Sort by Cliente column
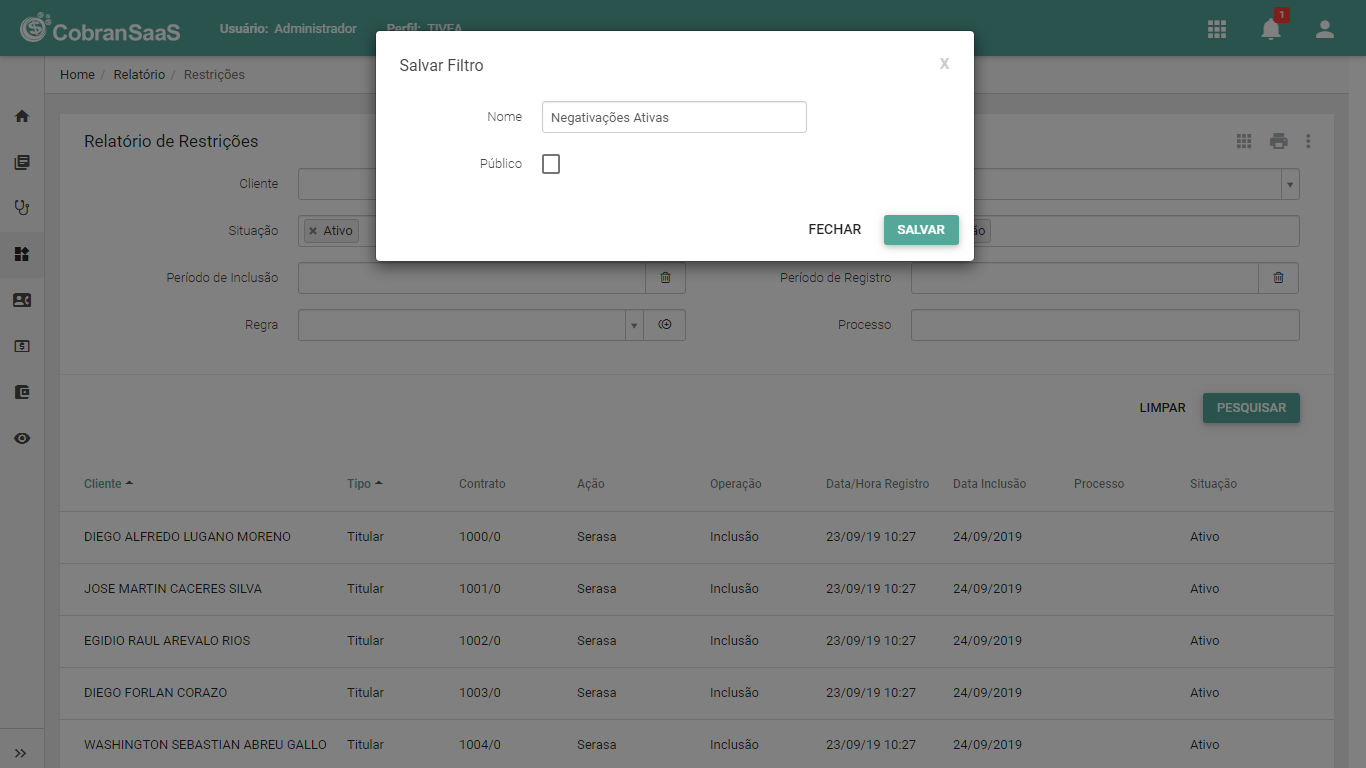The image size is (1366, 768). tap(108, 484)
